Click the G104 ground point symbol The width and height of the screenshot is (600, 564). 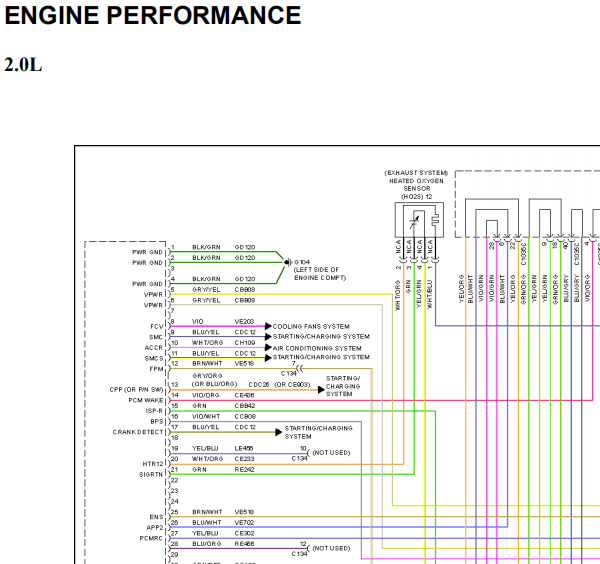[287, 262]
